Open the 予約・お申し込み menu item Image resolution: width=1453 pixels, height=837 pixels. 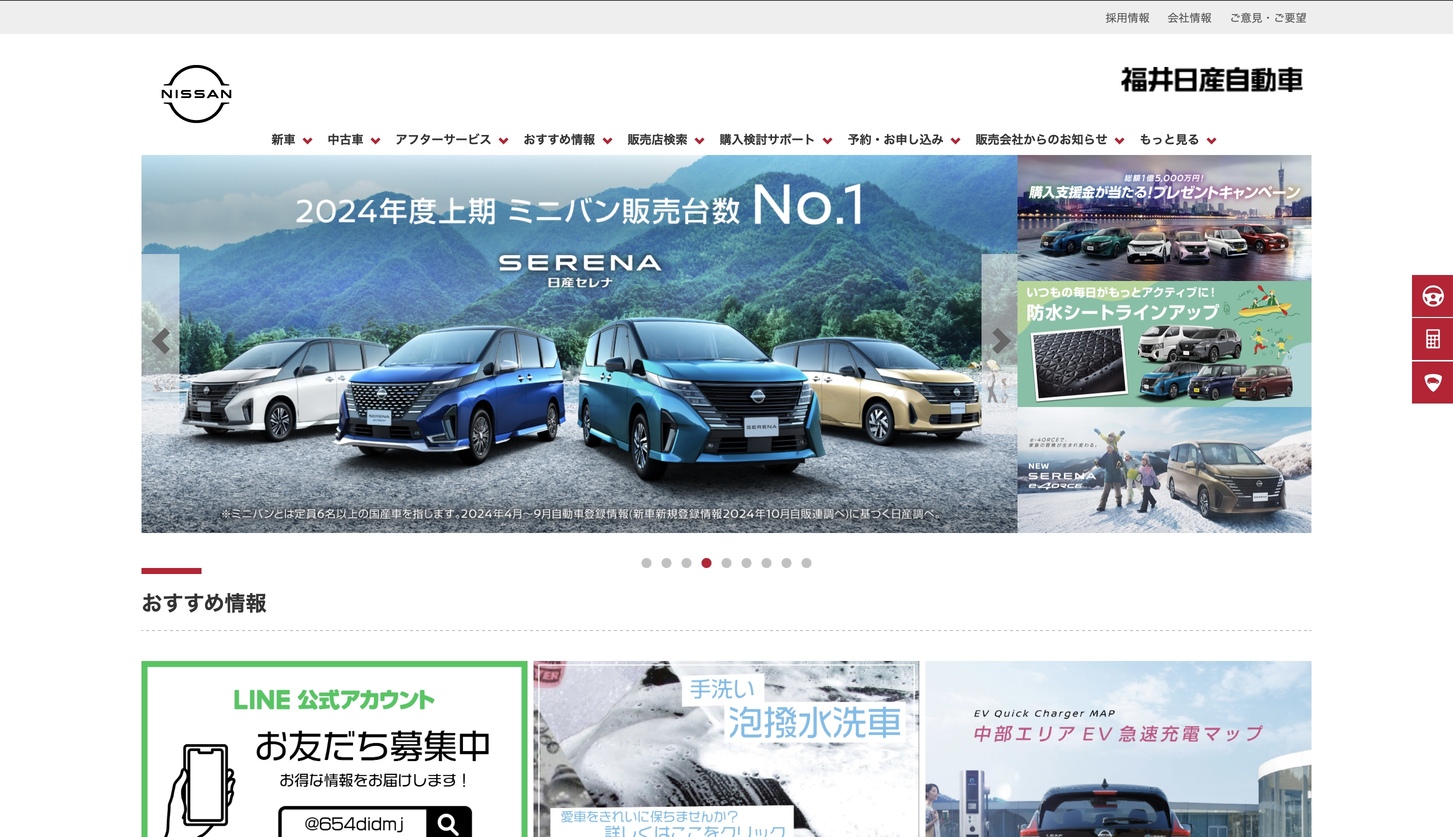pyautogui.click(x=895, y=140)
